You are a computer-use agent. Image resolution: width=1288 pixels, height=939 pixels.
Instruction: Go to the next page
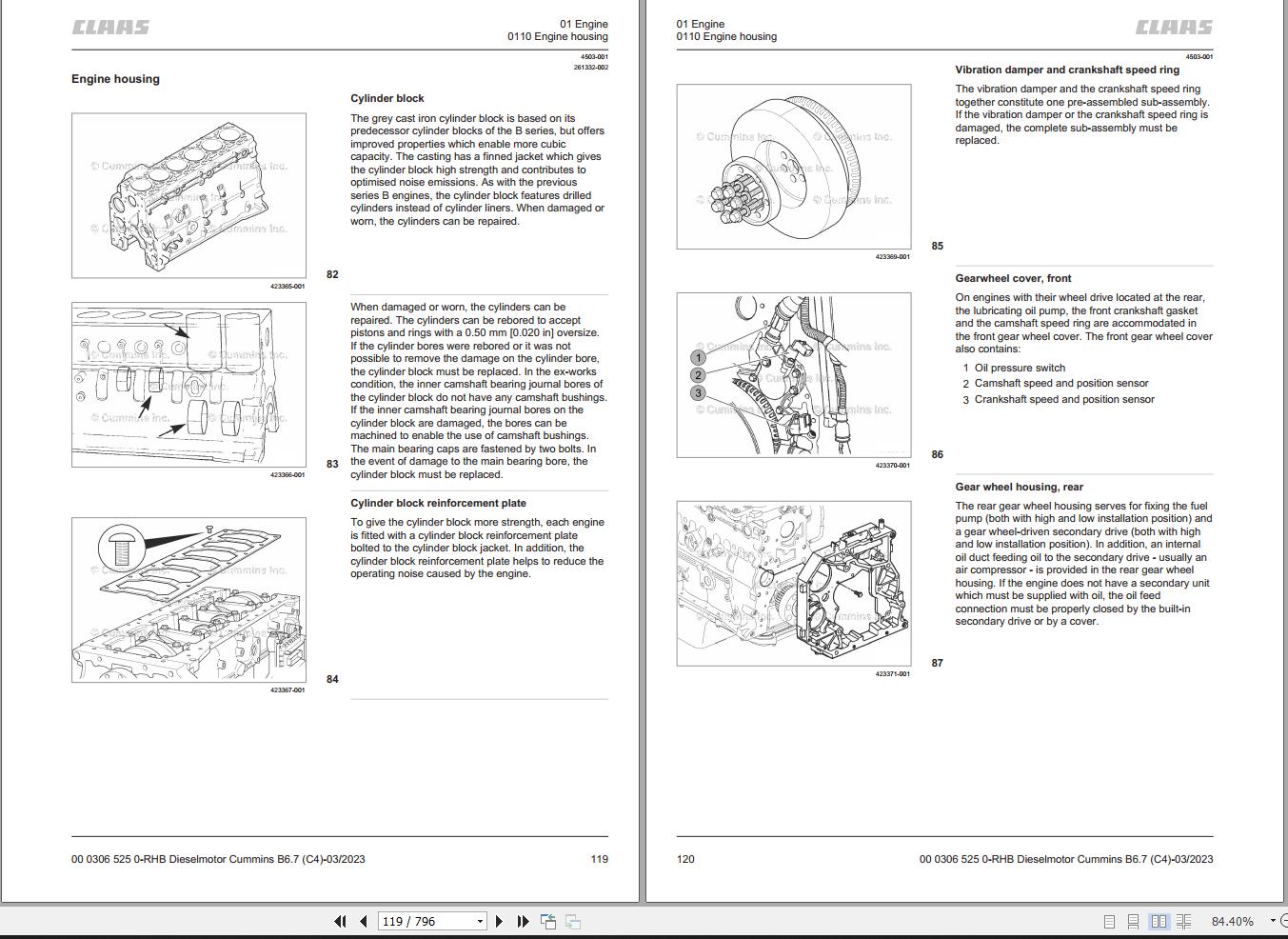(499, 921)
